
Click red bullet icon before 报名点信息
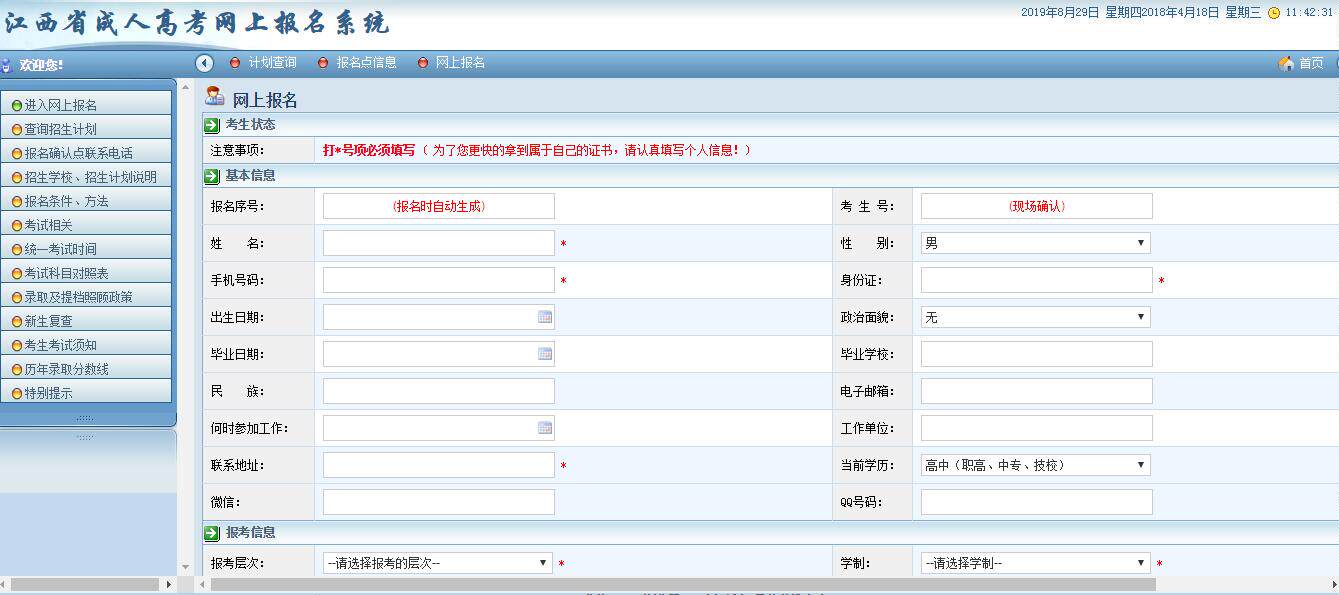click(x=323, y=63)
